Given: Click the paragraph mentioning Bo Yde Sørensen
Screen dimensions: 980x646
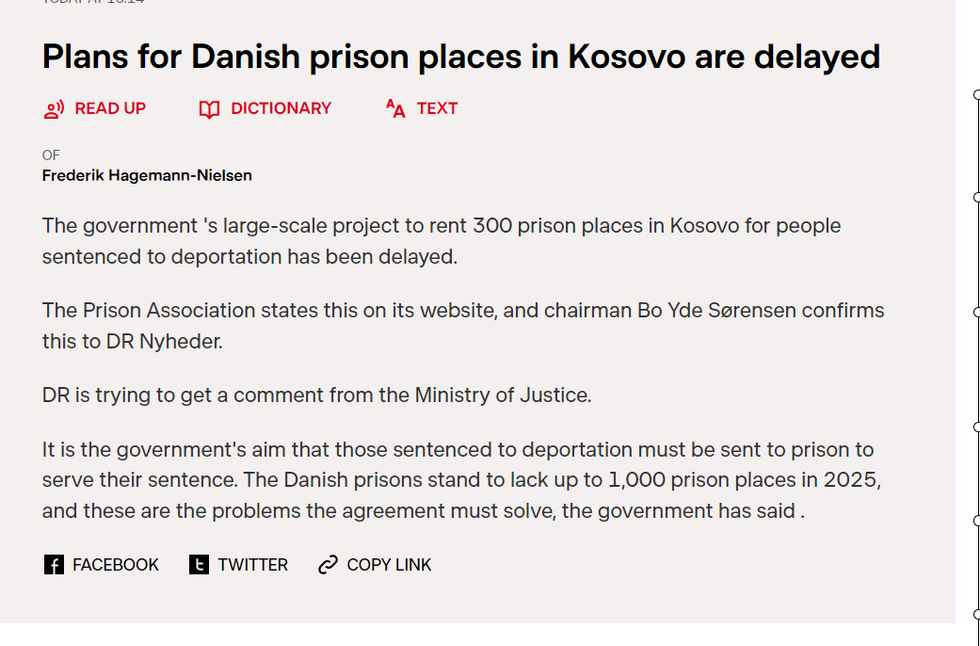Looking at the screenshot, I should click(x=463, y=325).
